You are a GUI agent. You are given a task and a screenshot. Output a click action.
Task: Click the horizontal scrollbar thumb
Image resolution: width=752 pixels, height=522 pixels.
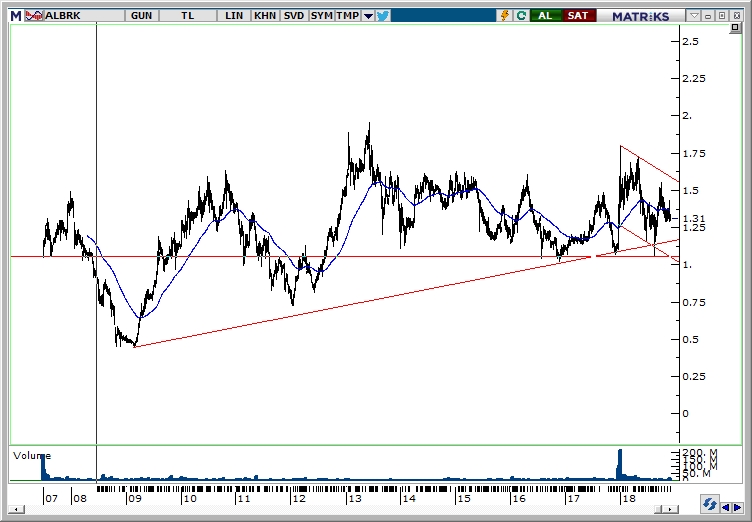660,510
